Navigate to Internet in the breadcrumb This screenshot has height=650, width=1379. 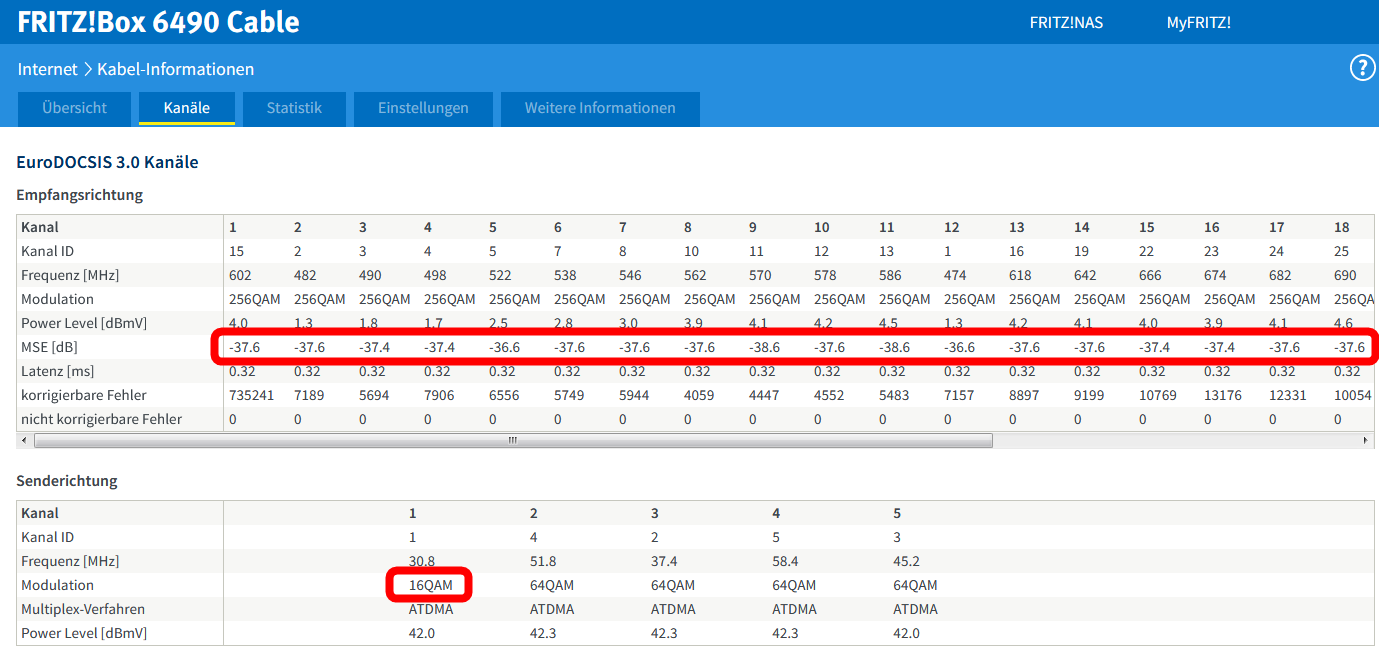(x=47, y=69)
